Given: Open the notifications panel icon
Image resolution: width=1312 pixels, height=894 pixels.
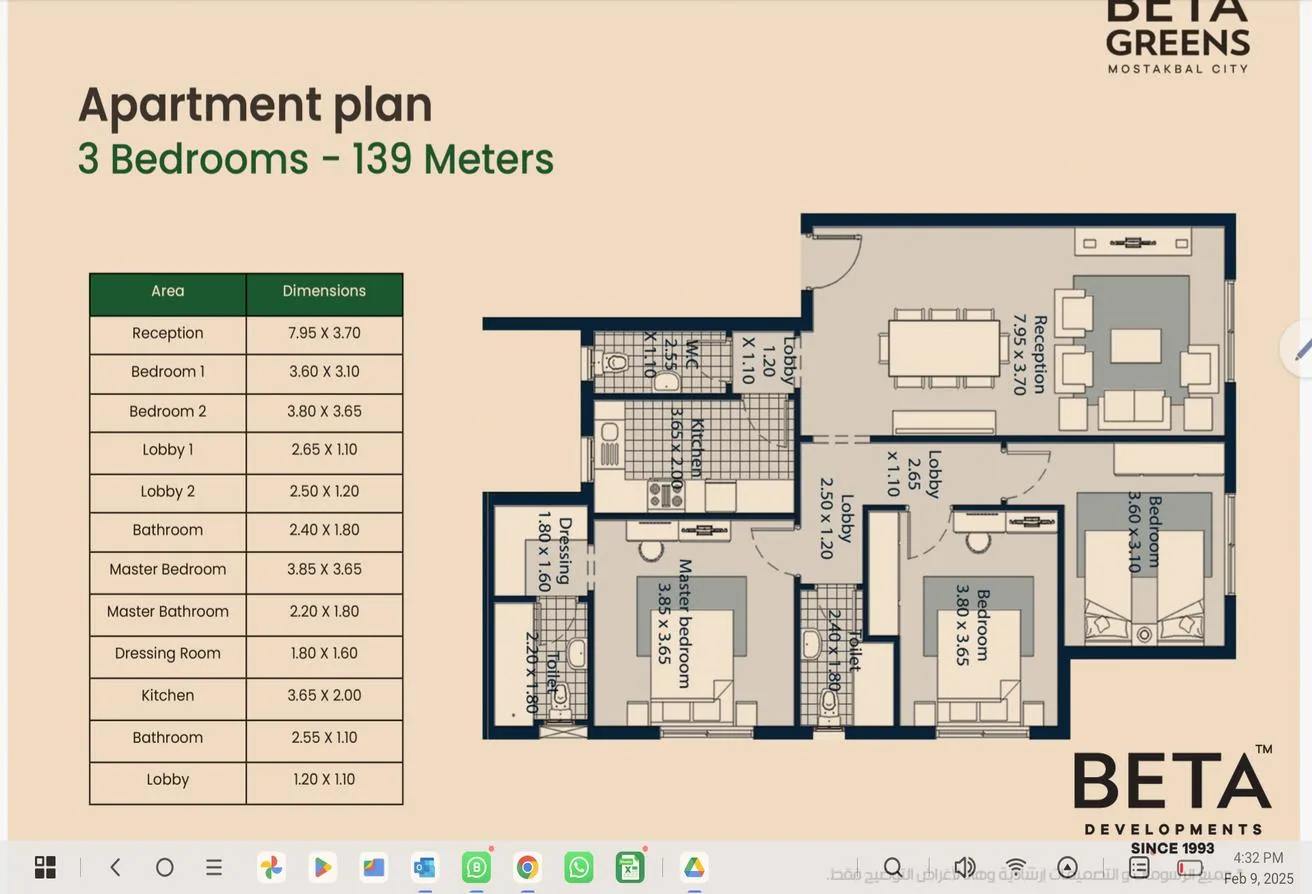Looking at the screenshot, I should coord(1139,867).
